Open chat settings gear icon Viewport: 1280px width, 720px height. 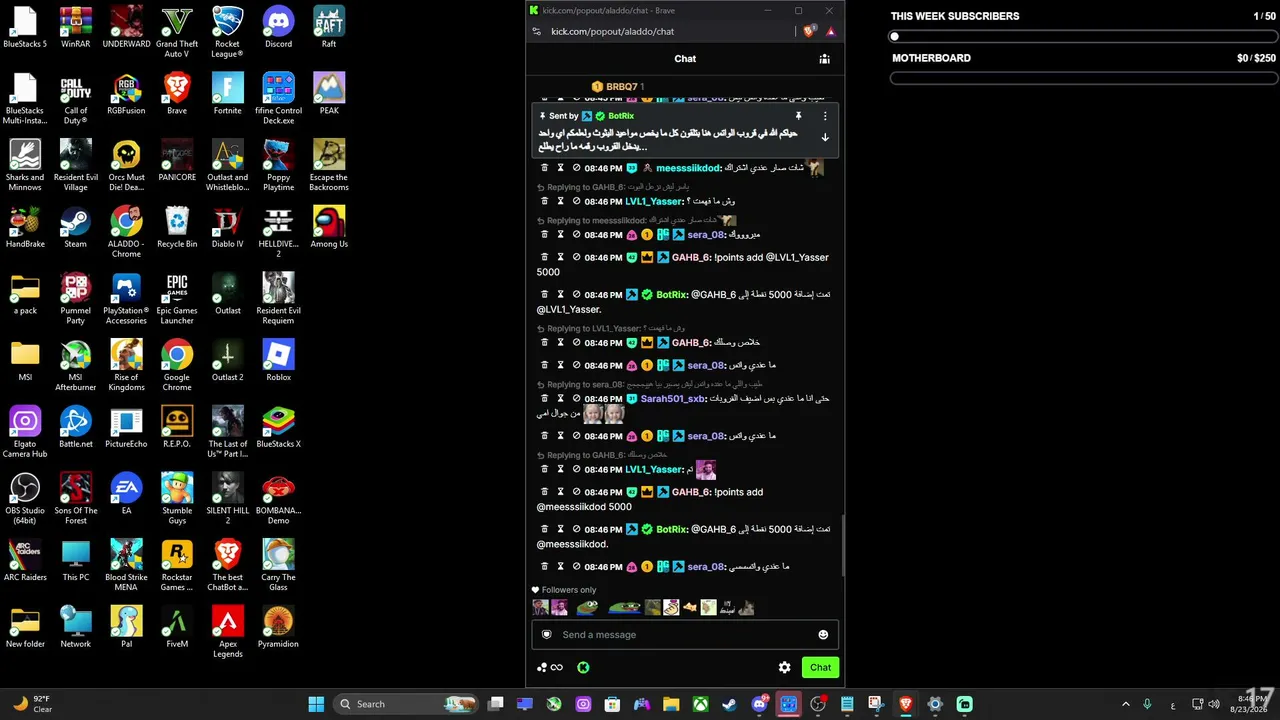(785, 667)
